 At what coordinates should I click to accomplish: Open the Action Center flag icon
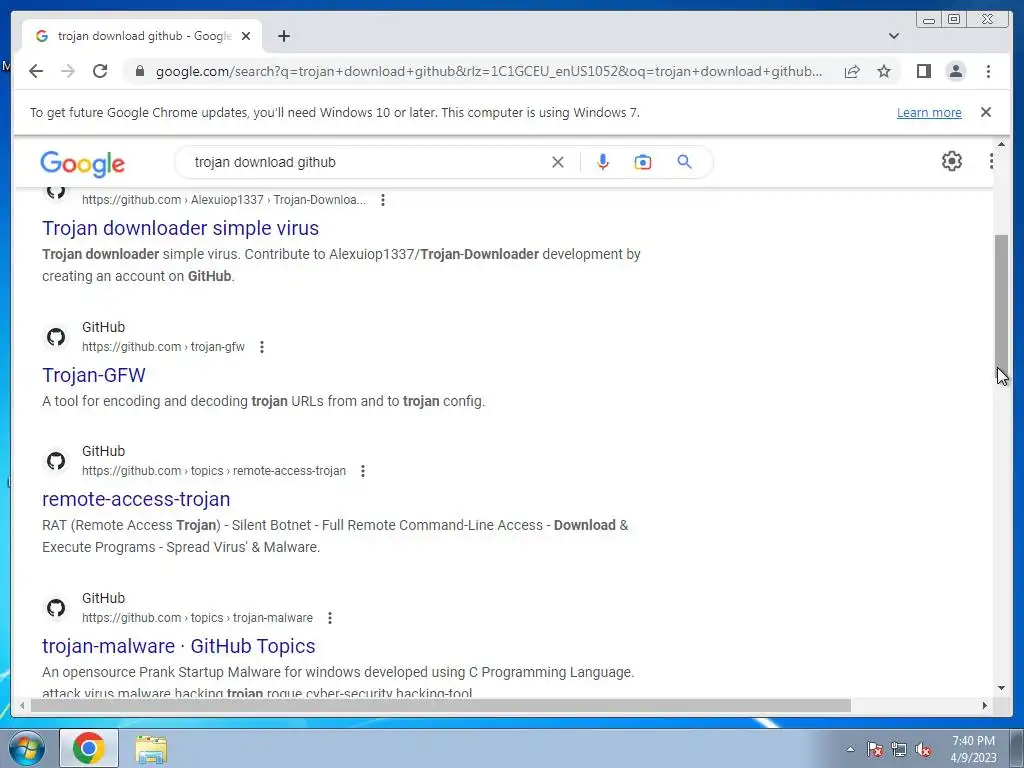coord(874,749)
